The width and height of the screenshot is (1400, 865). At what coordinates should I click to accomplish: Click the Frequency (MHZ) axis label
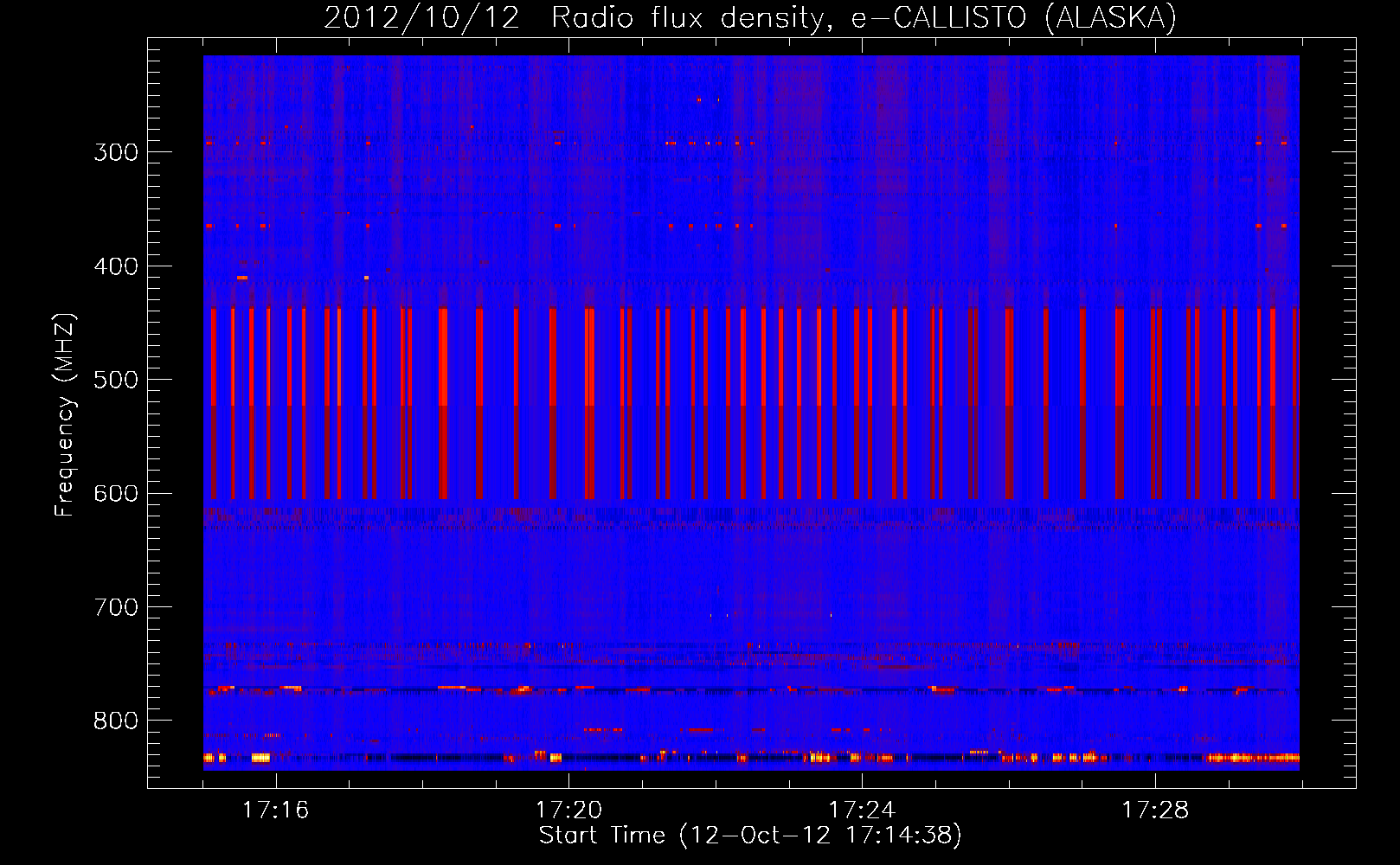tap(65, 414)
